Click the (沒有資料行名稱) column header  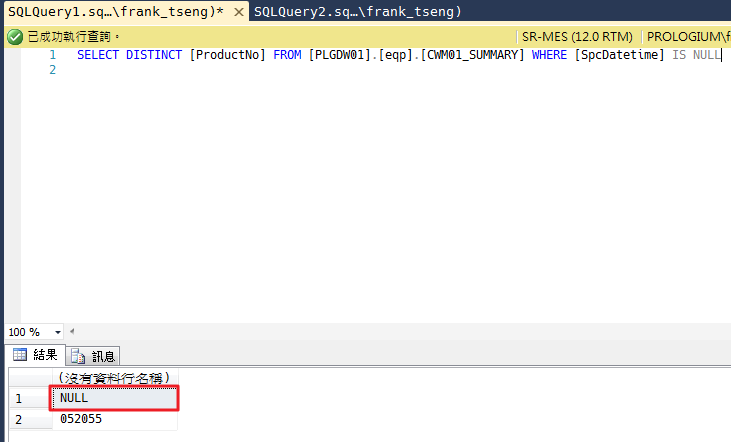point(115,377)
